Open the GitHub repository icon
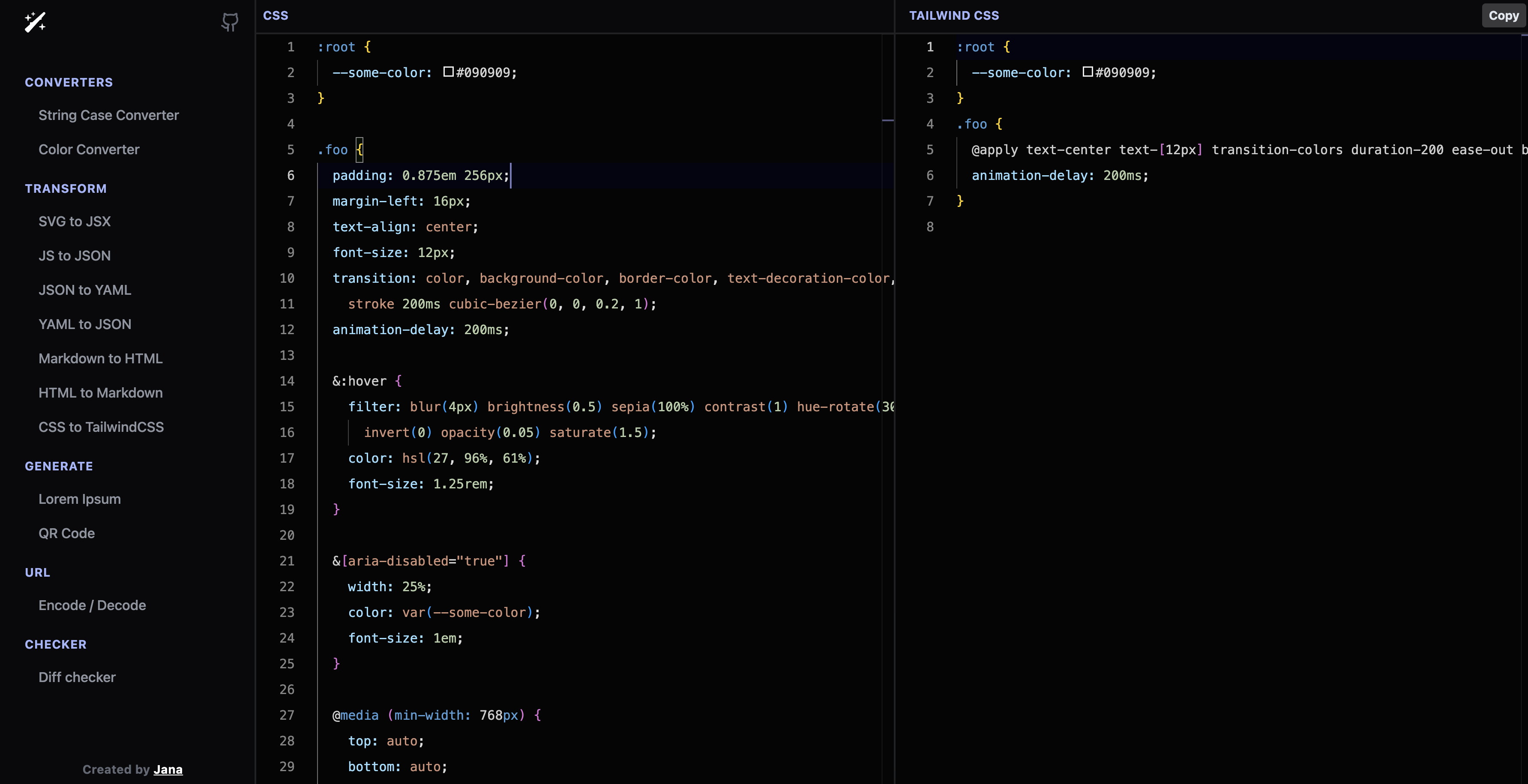1528x784 pixels. (x=230, y=23)
